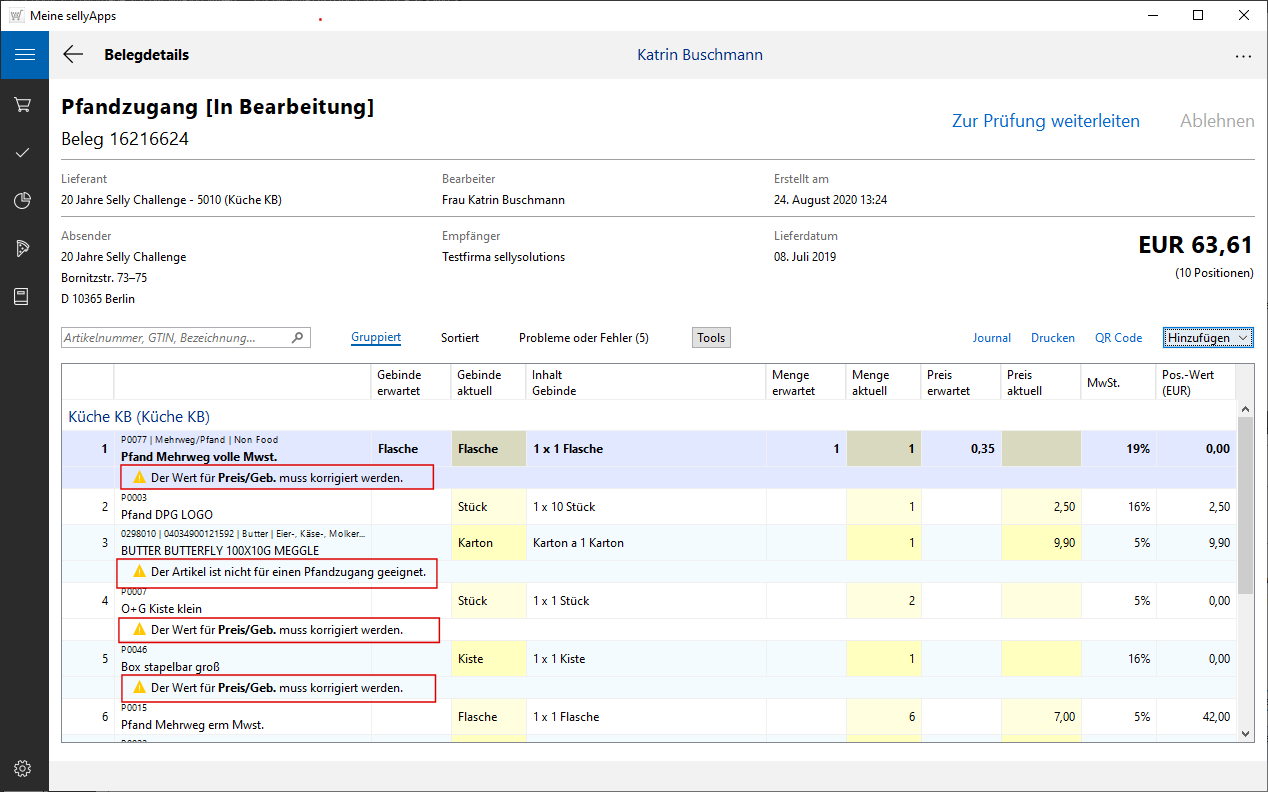Screen dimensions: 1268x792
Task: Open the QR Code link
Action: [1118, 338]
